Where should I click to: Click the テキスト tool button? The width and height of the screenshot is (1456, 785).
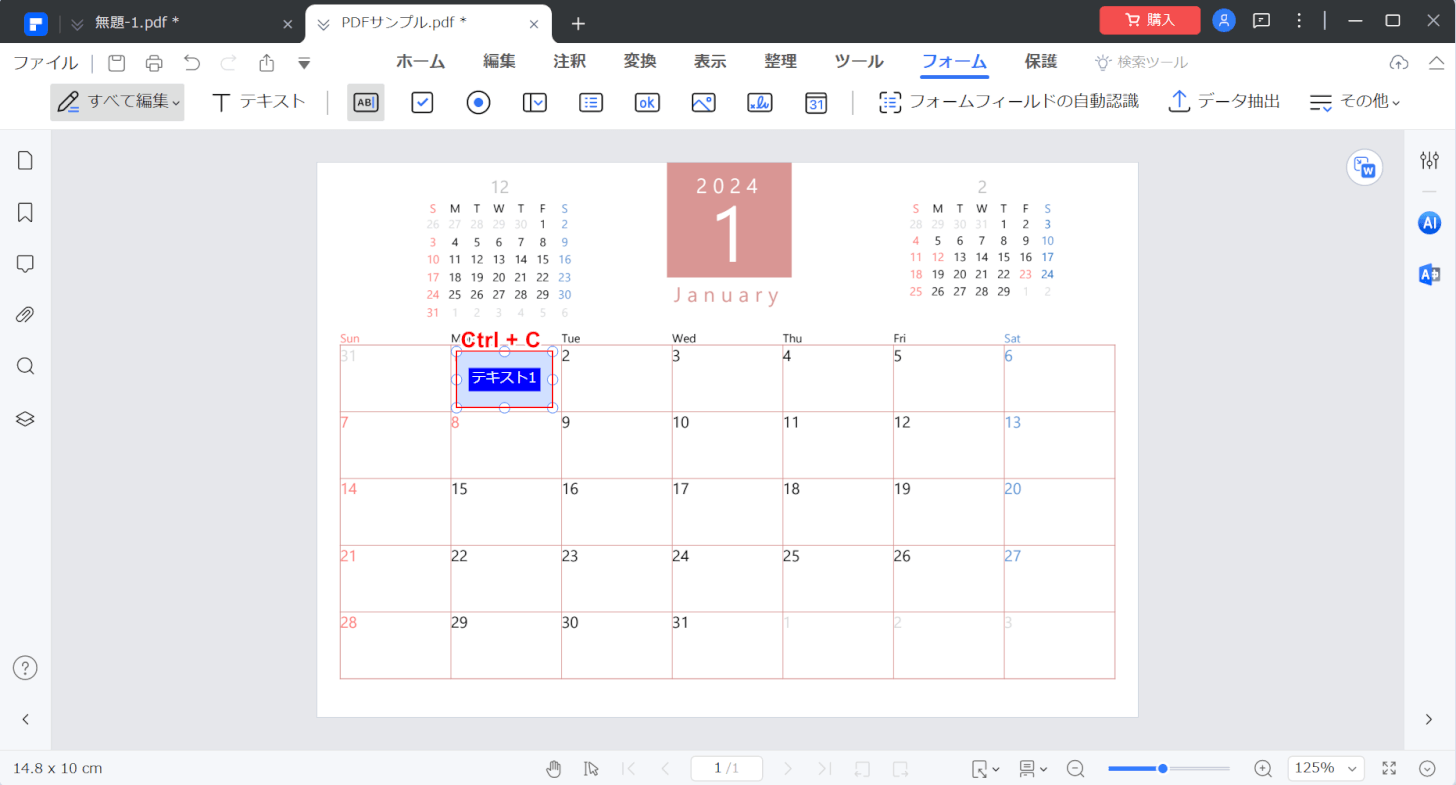(x=259, y=102)
